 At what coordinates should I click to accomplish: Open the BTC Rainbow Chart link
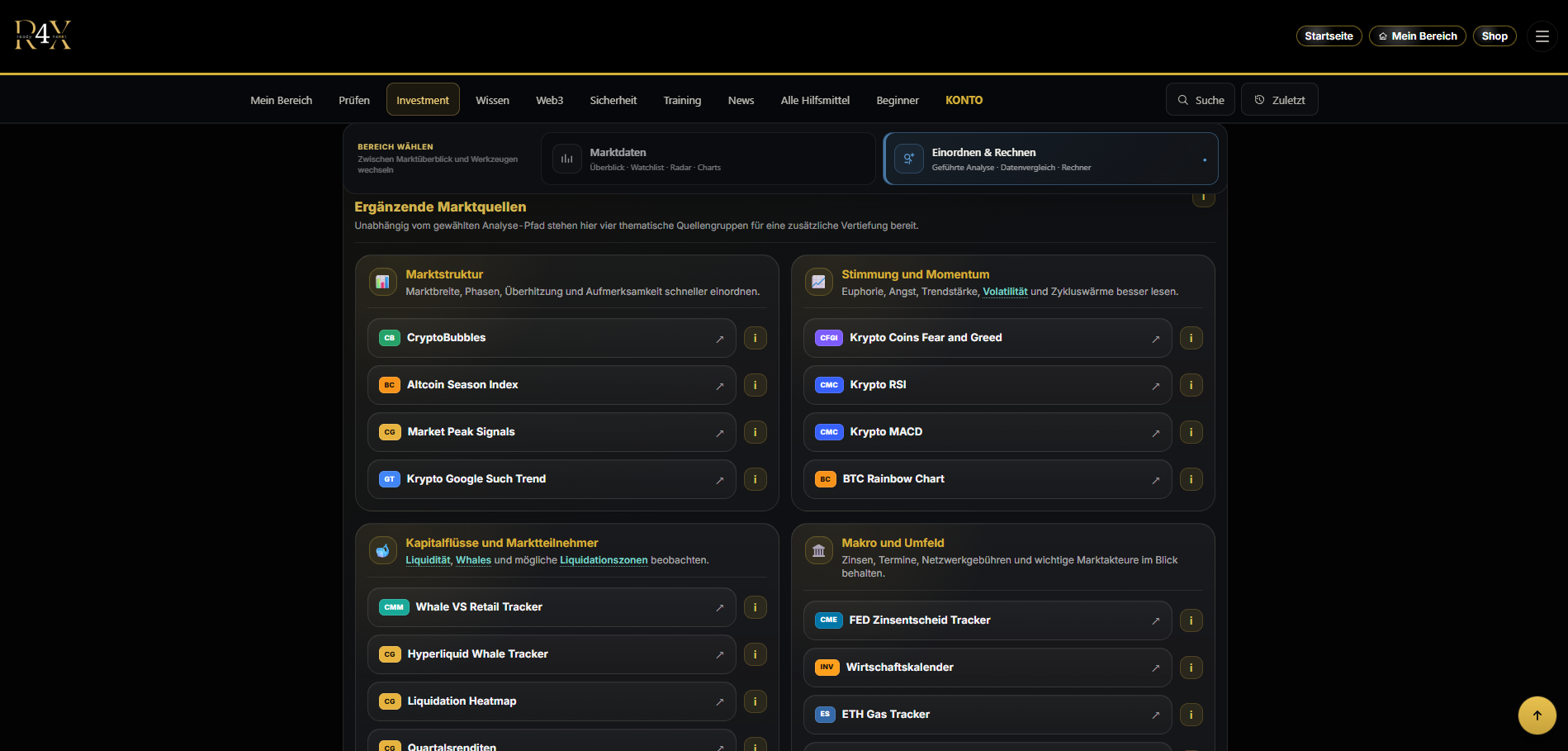pos(988,479)
